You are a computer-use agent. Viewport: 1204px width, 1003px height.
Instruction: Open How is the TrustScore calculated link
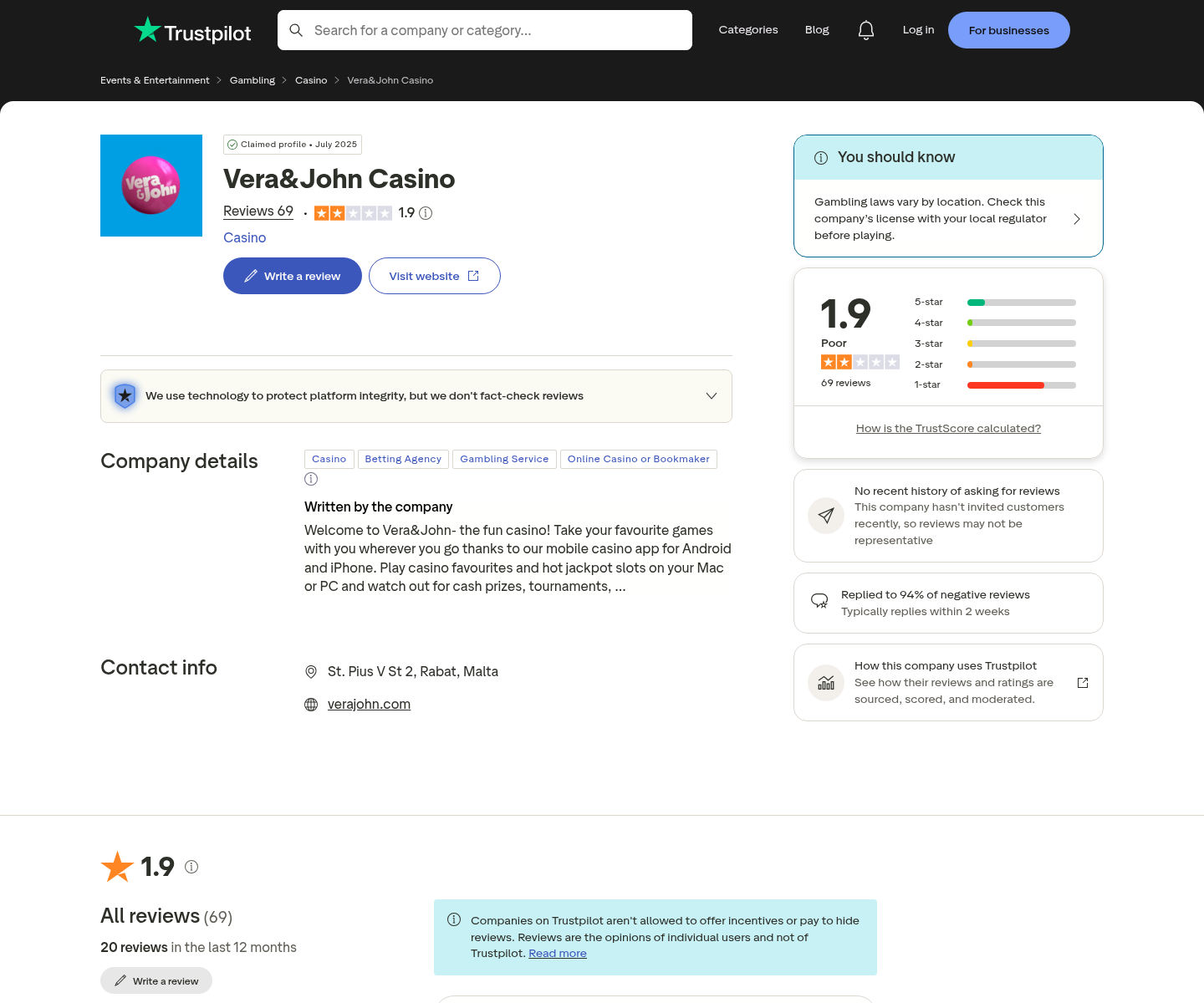coord(948,429)
